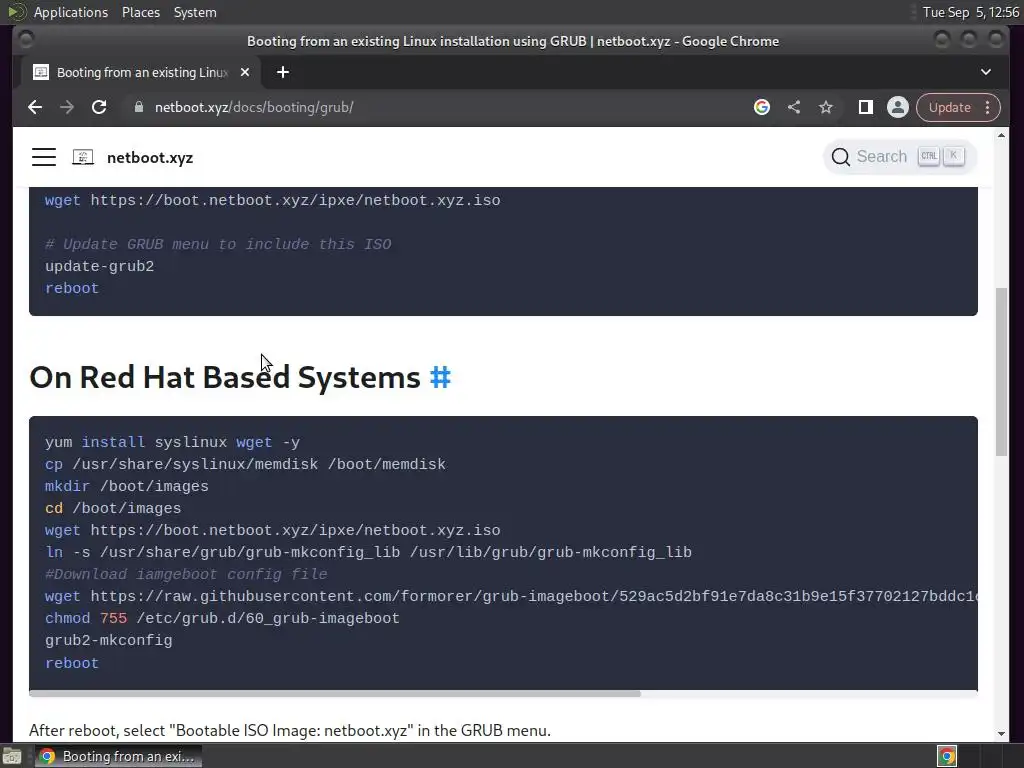Screen dimensions: 1024x768
Task: Click the window menu button in title bar
Action: click(x=25, y=40)
